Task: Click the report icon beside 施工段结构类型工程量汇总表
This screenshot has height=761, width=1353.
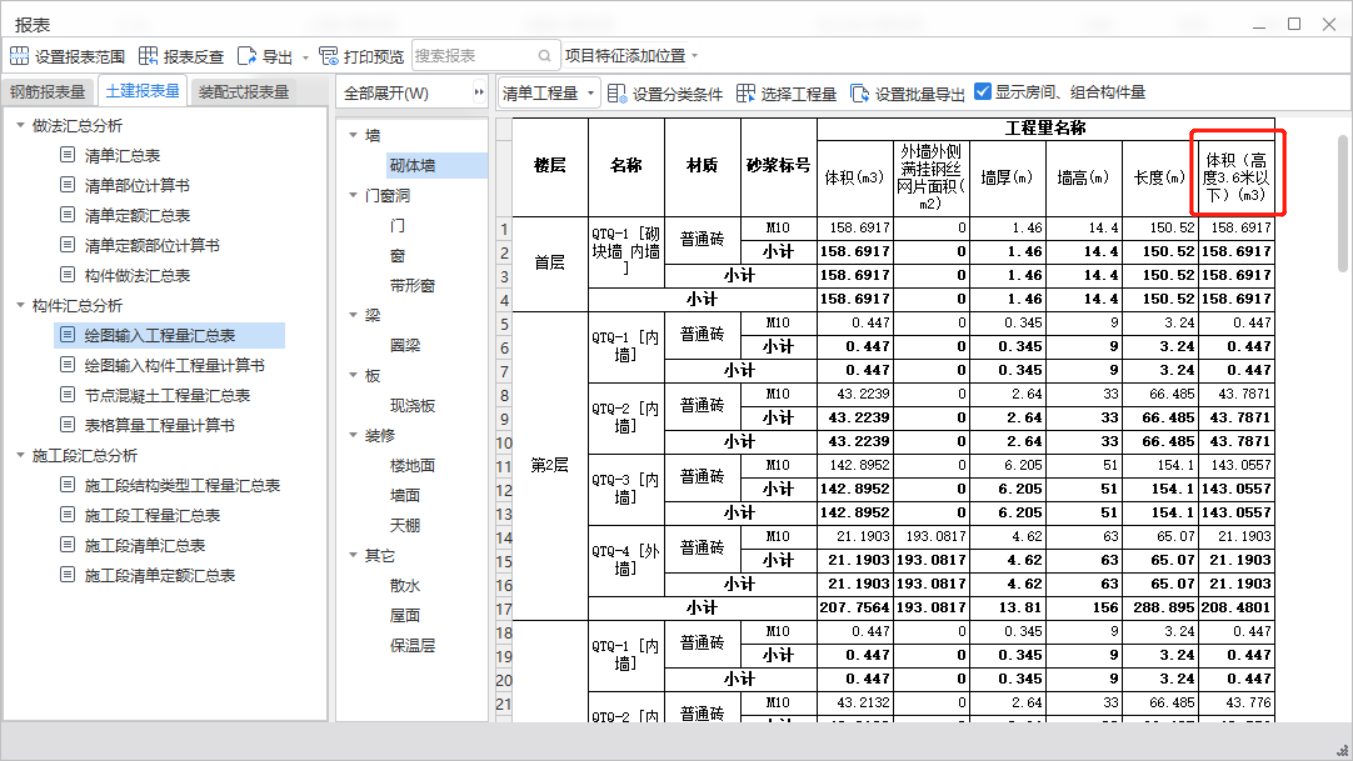Action: pos(67,485)
